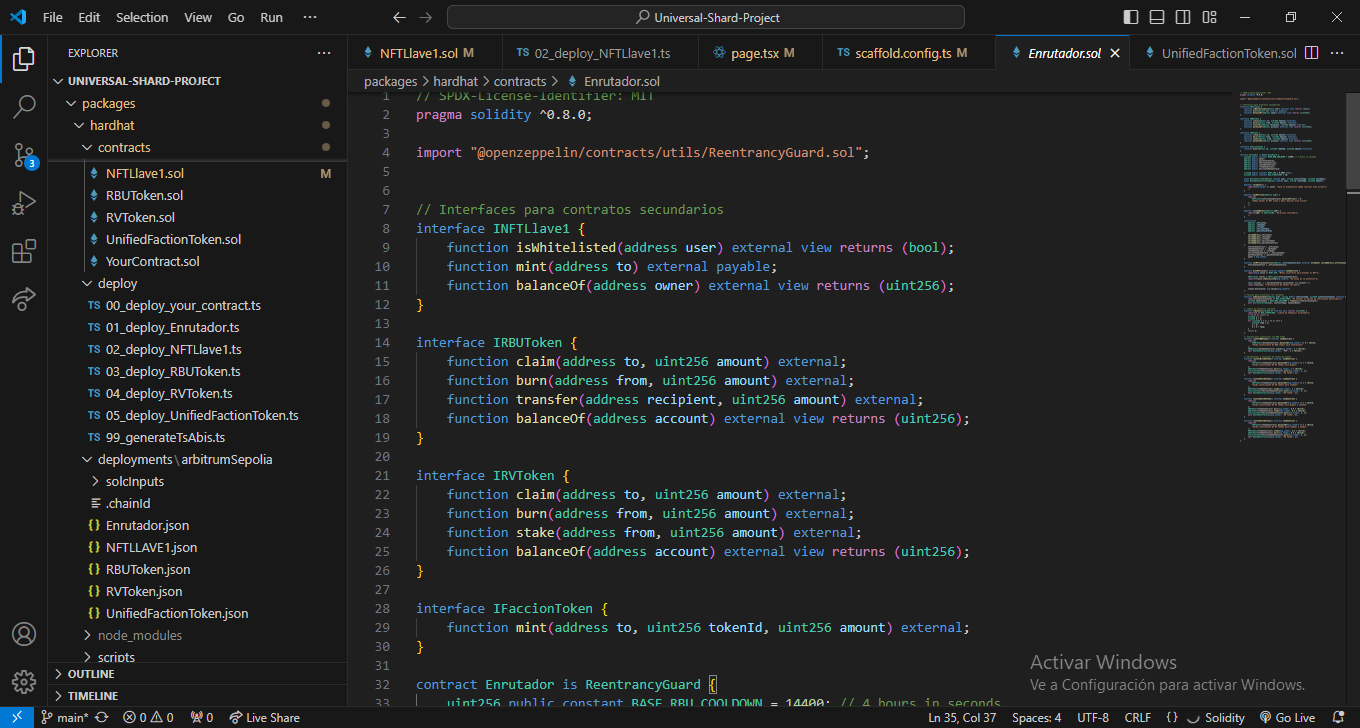The width and height of the screenshot is (1360, 728).
Task: Open the Accounts menu icon
Action: click(x=24, y=634)
